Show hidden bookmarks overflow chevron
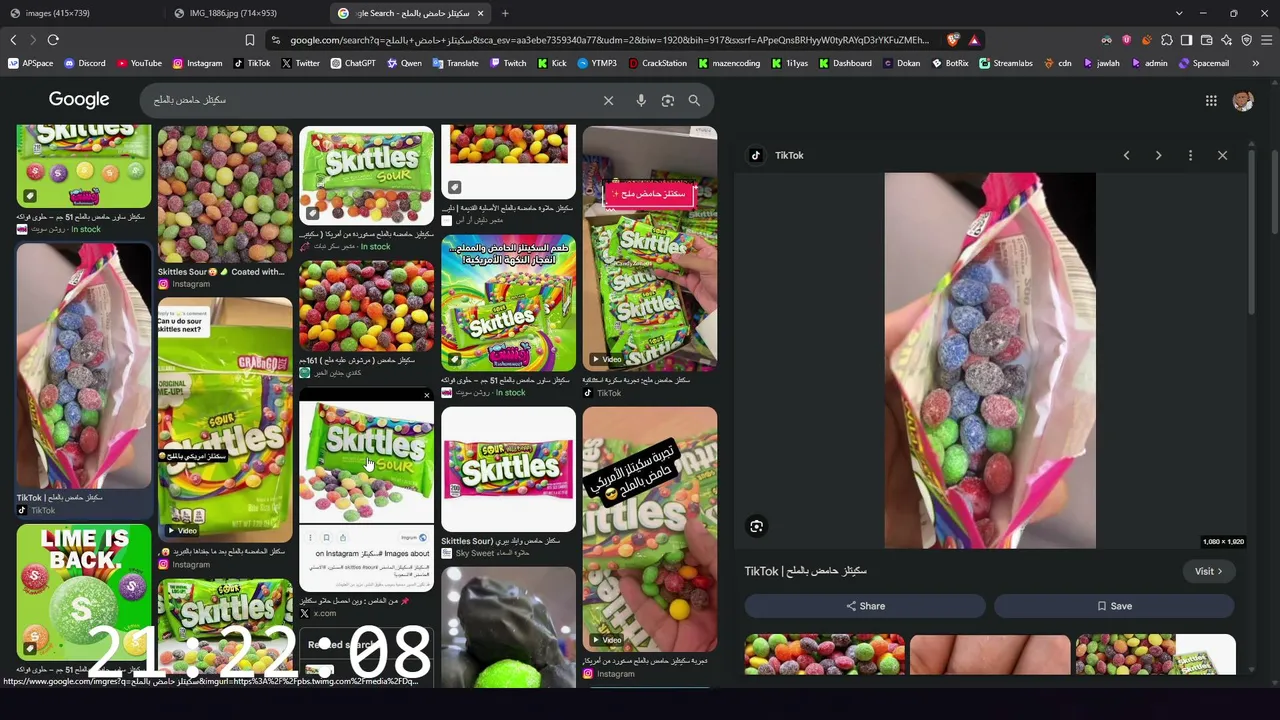Viewport: 1280px width, 720px height. point(1256,63)
